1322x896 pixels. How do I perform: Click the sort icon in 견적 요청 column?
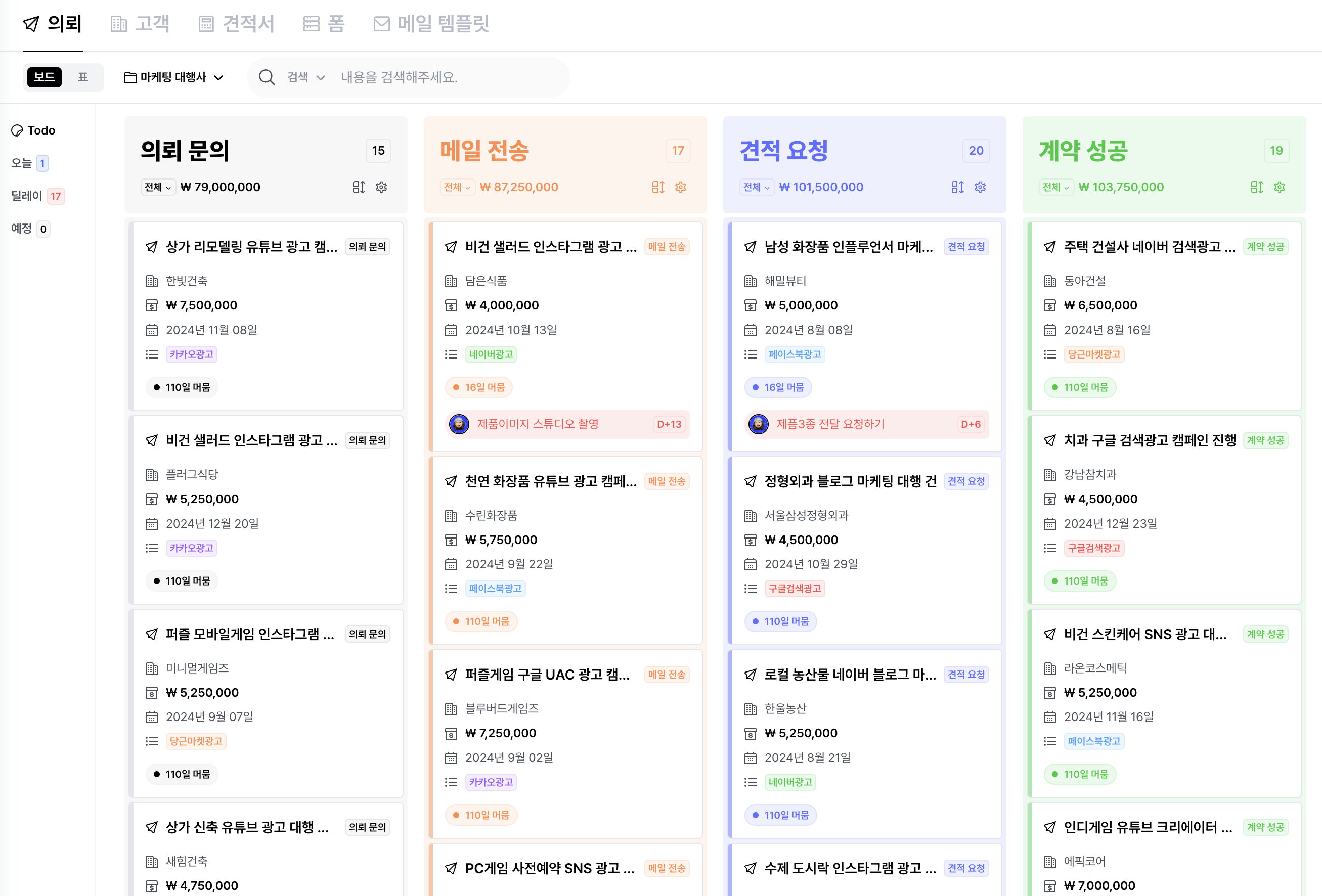click(957, 187)
